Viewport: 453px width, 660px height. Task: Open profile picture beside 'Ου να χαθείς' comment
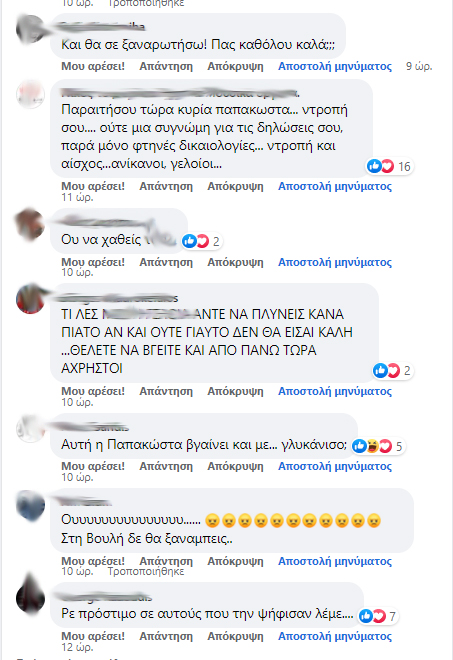[x=29, y=224]
